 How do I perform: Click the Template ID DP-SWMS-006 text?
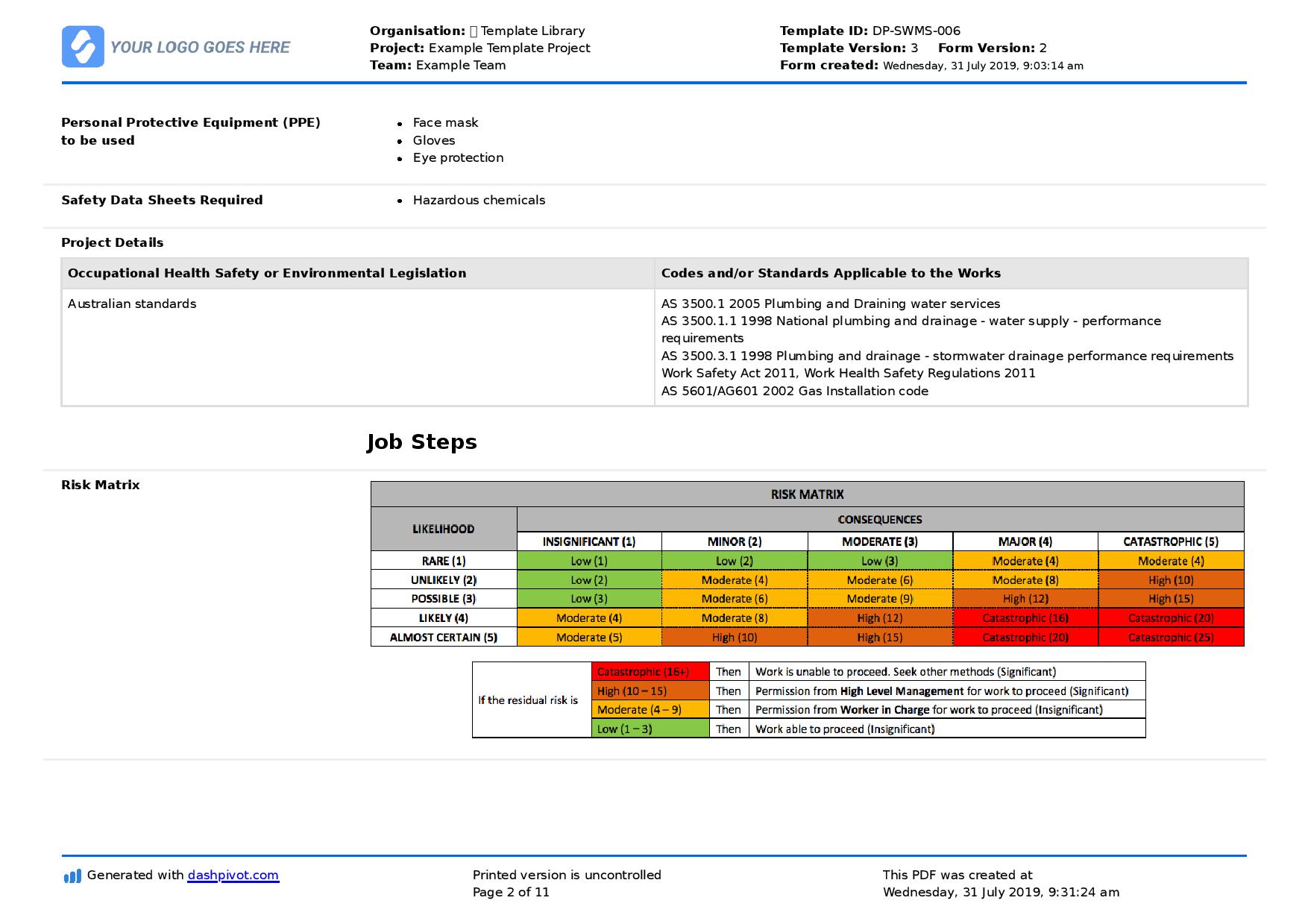[x=870, y=31]
